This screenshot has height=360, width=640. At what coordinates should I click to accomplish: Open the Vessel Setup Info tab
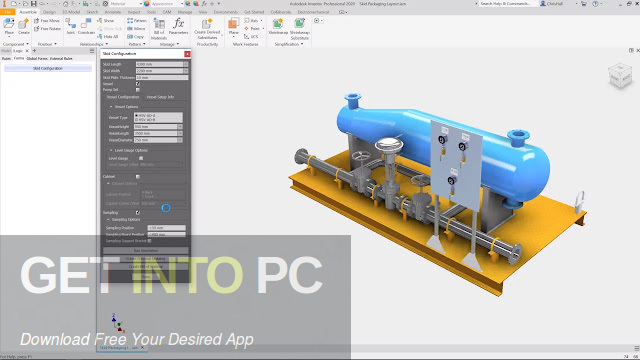click(x=160, y=97)
